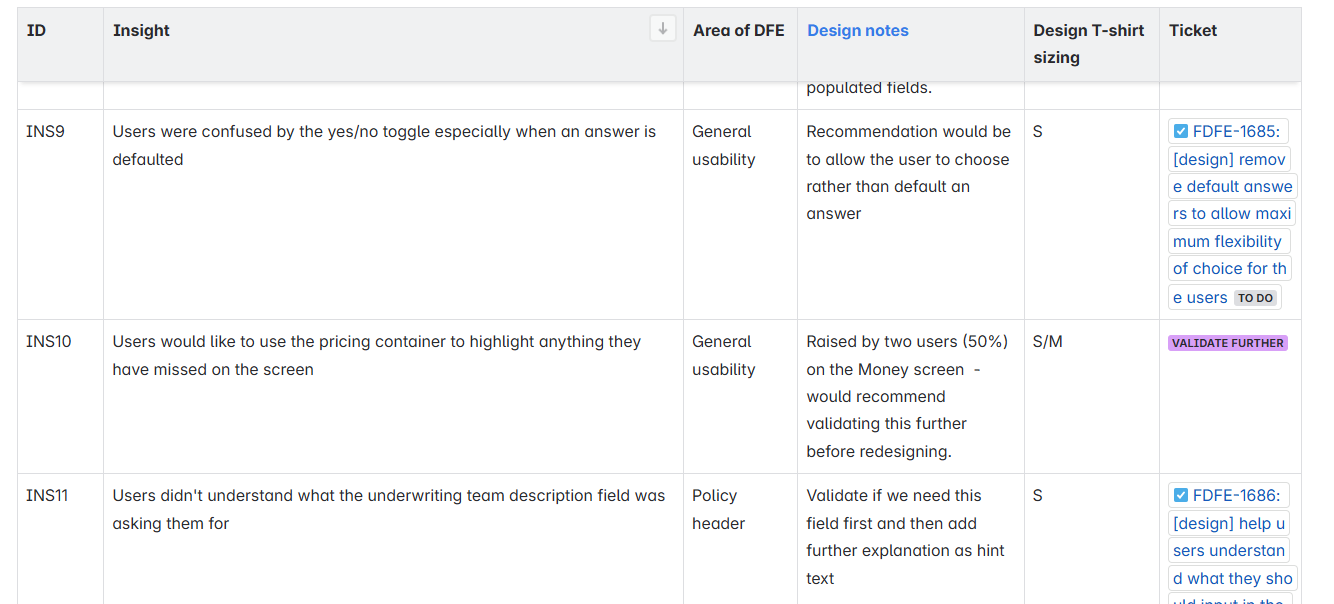Viewport: 1334px width, 604px height.
Task: Select the ID column header
Action: [x=36, y=31]
